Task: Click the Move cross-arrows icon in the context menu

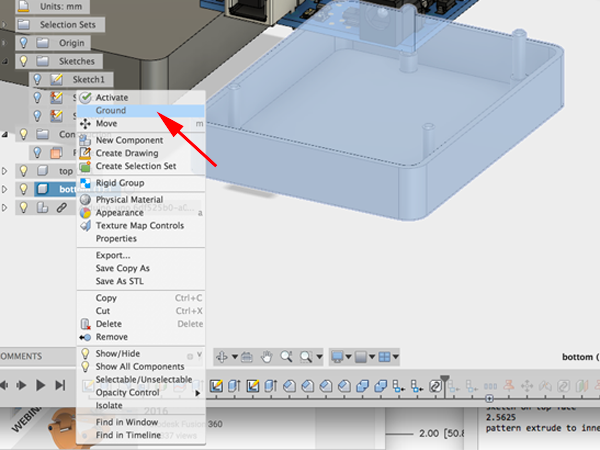Action: [x=85, y=124]
